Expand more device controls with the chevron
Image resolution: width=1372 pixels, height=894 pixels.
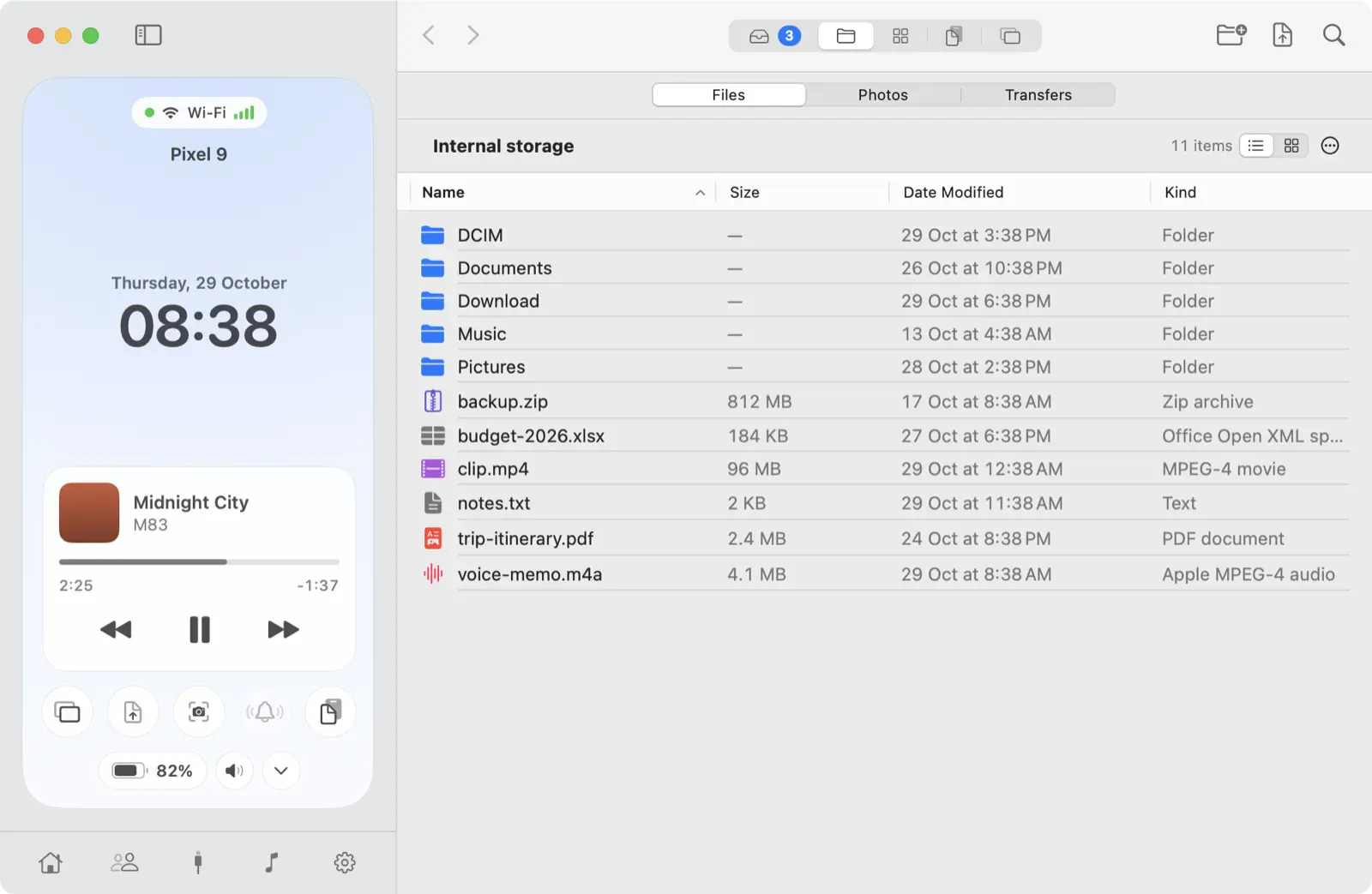[x=281, y=771]
